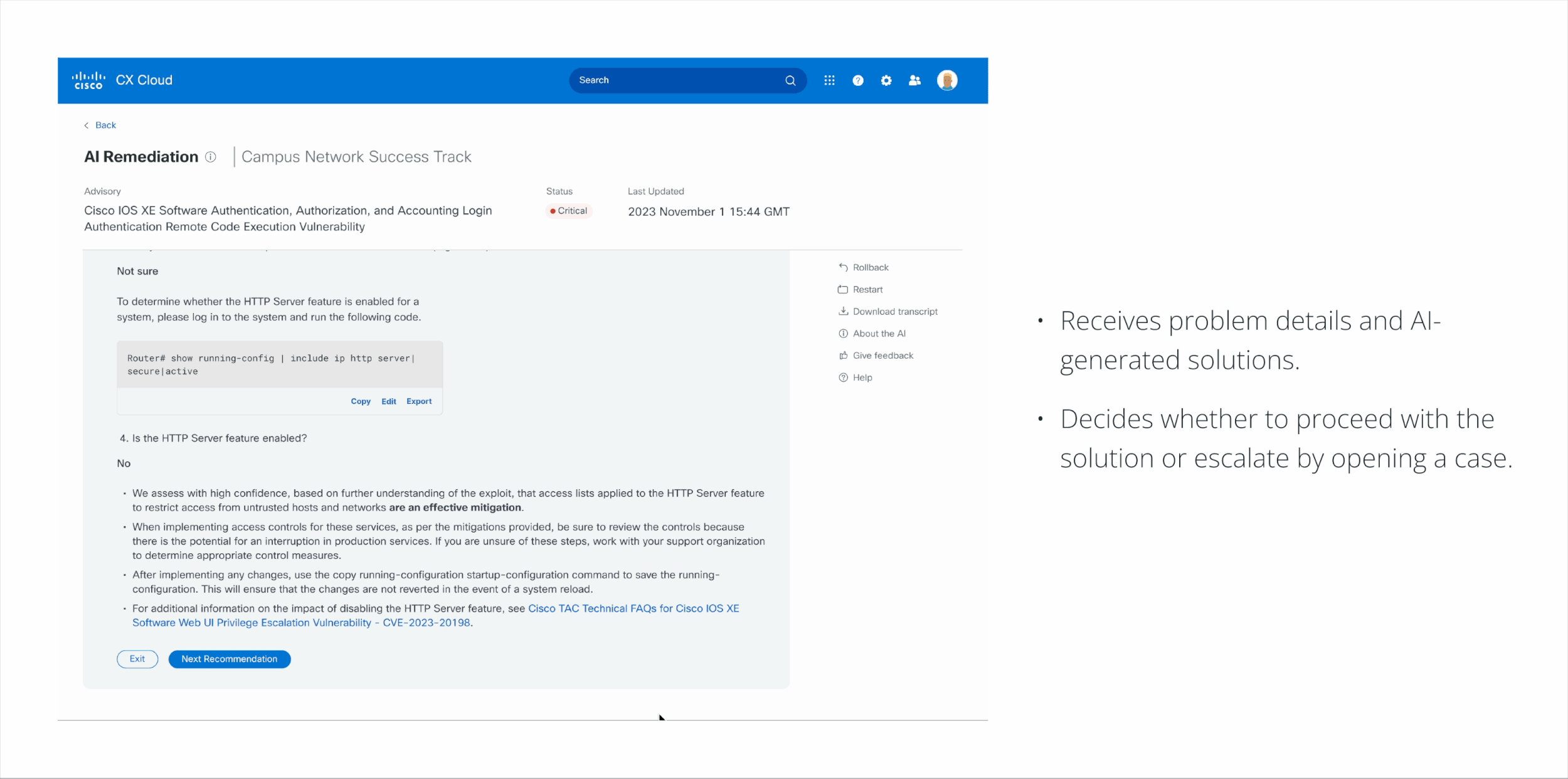The image size is (1568, 779).
Task: Export the command code block
Action: tap(419, 401)
